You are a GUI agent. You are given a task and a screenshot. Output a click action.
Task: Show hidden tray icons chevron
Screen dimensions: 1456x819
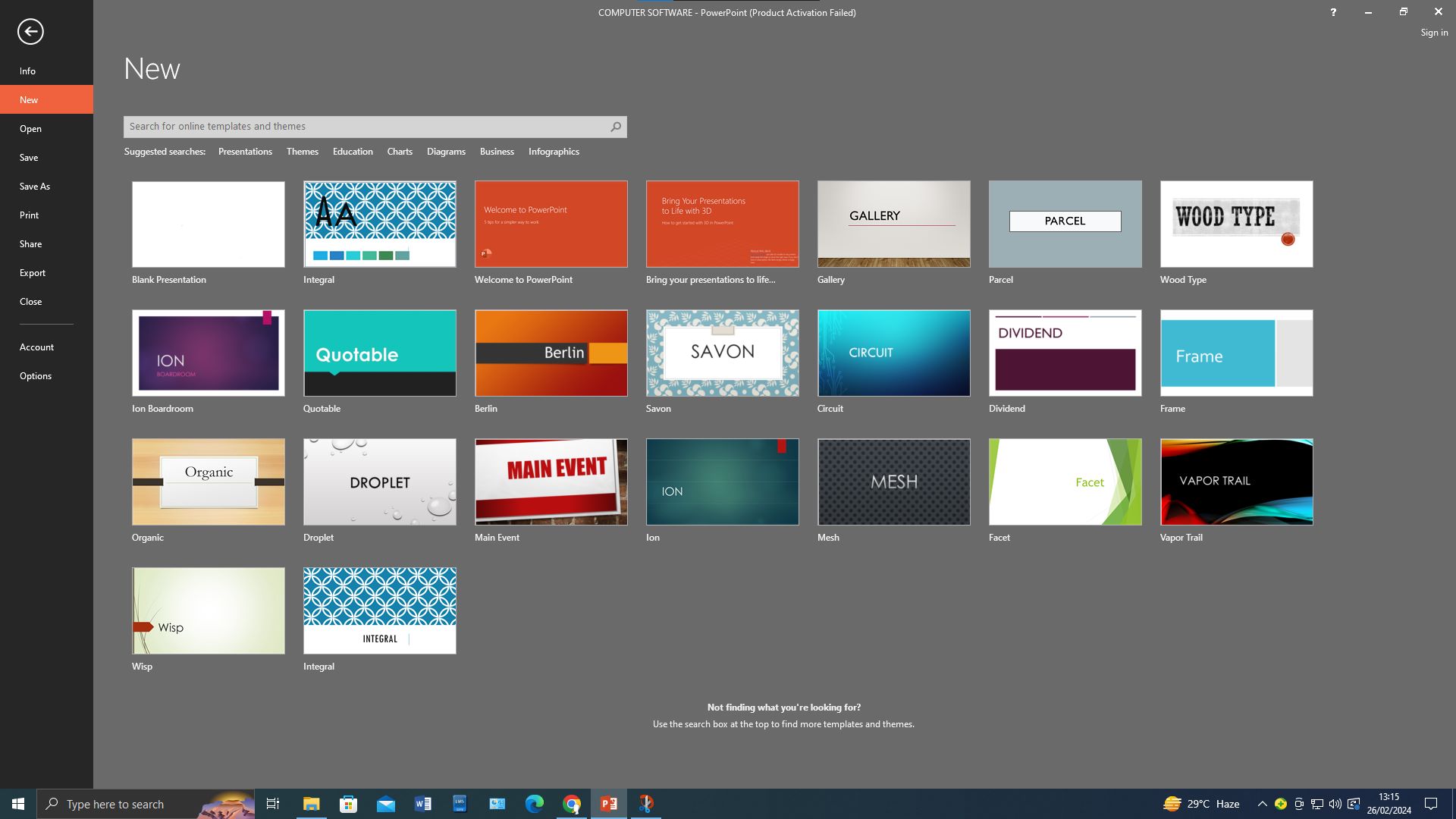pos(1262,804)
